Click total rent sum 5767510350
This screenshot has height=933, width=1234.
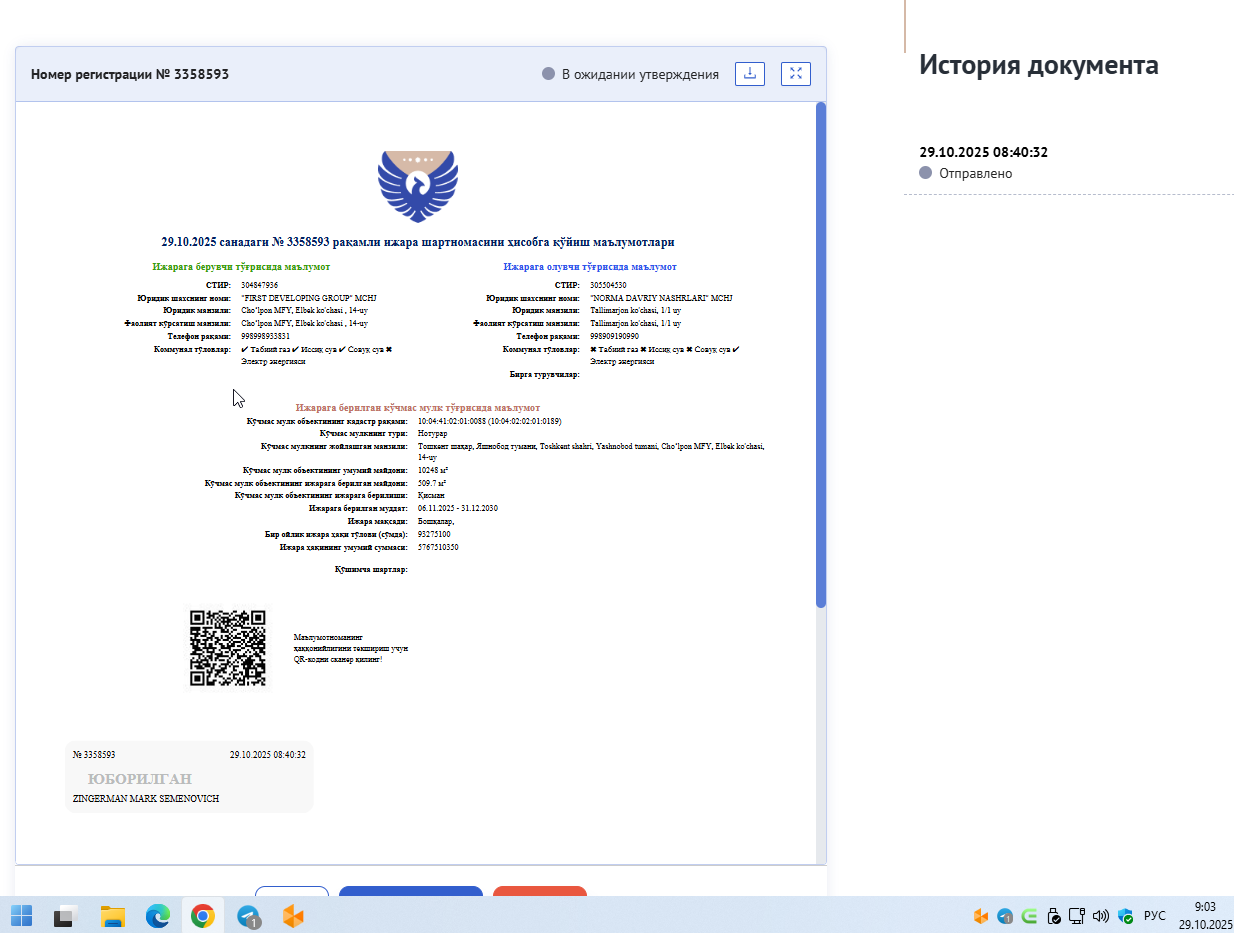pyautogui.click(x=438, y=547)
